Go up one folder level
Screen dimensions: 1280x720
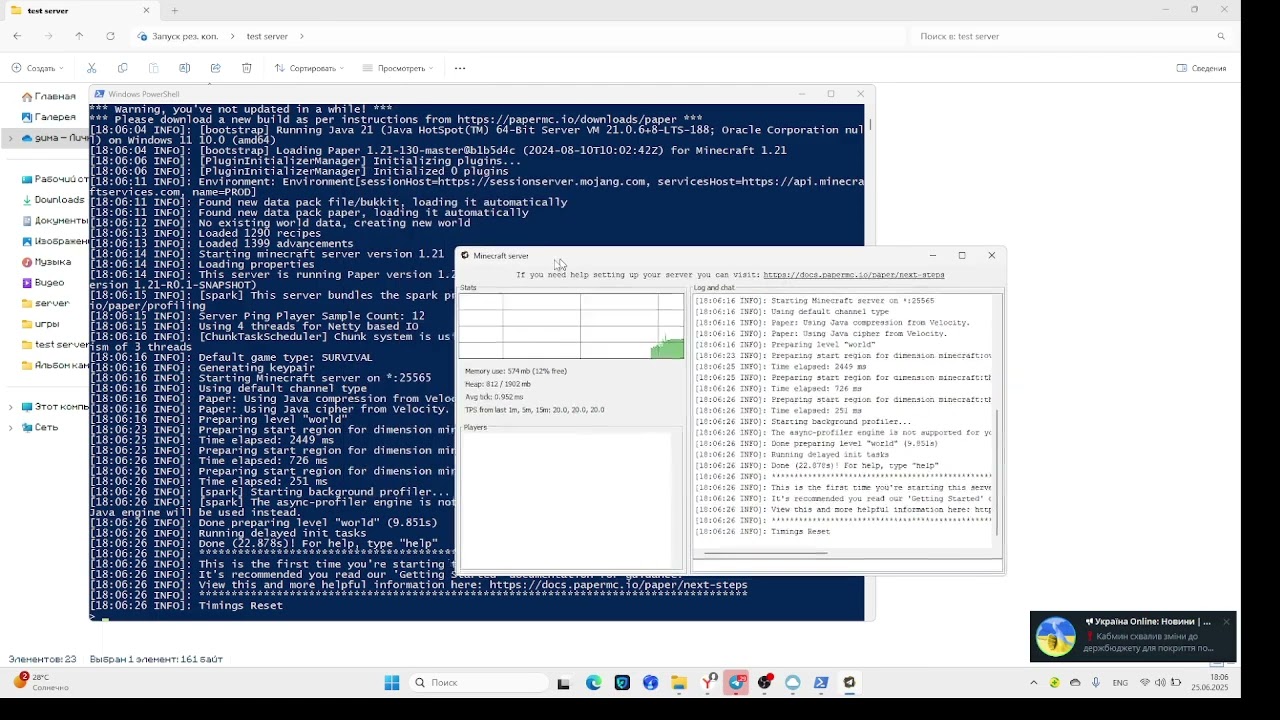[79, 36]
